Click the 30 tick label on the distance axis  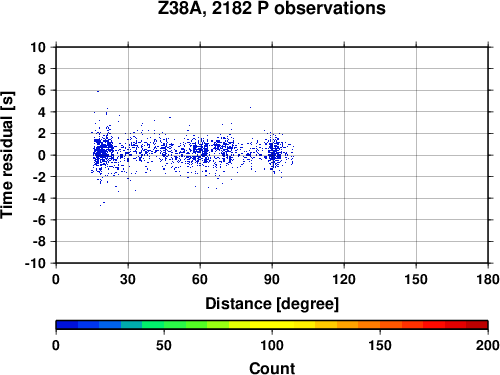(128, 279)
